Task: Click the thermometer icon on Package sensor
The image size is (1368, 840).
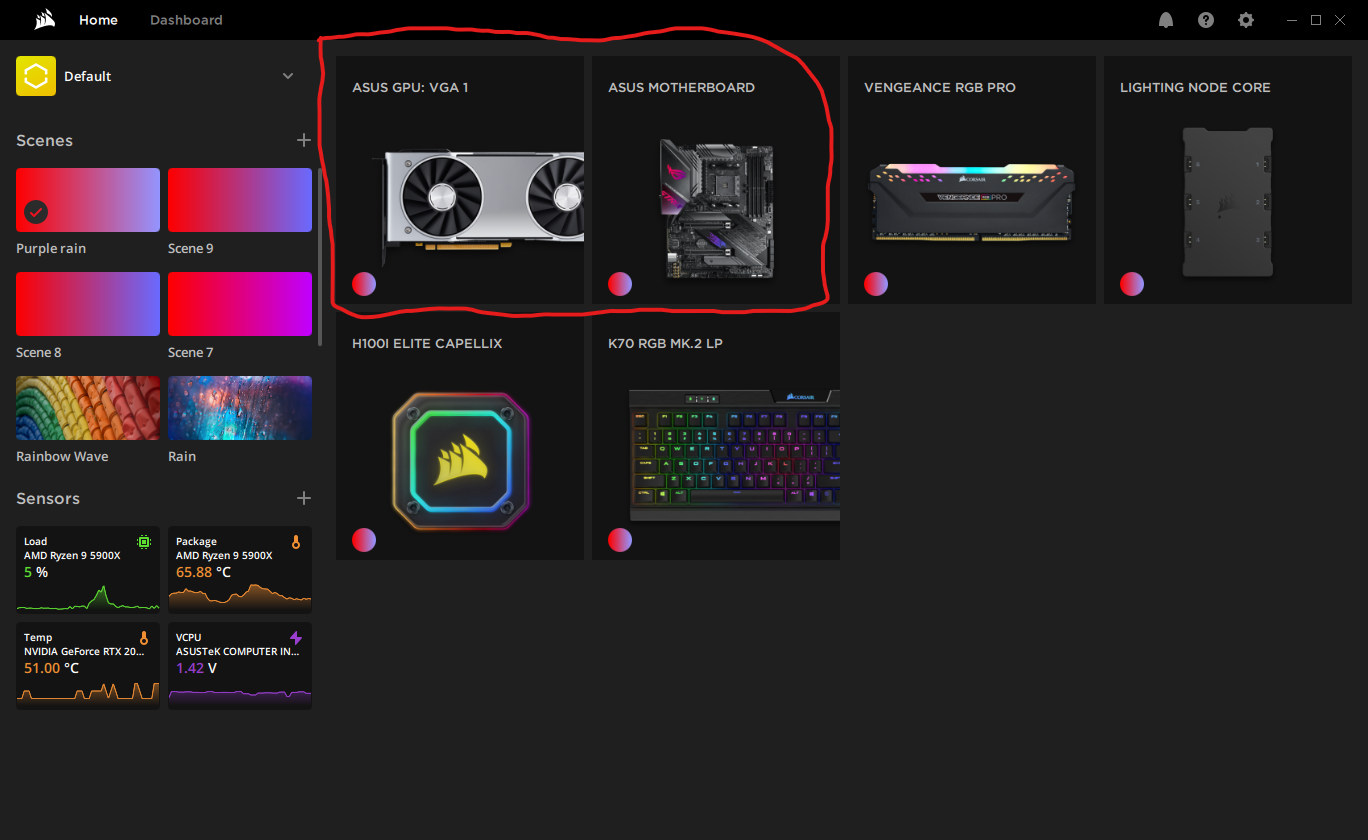Action: pyautogui.click(x=296, y=542)
